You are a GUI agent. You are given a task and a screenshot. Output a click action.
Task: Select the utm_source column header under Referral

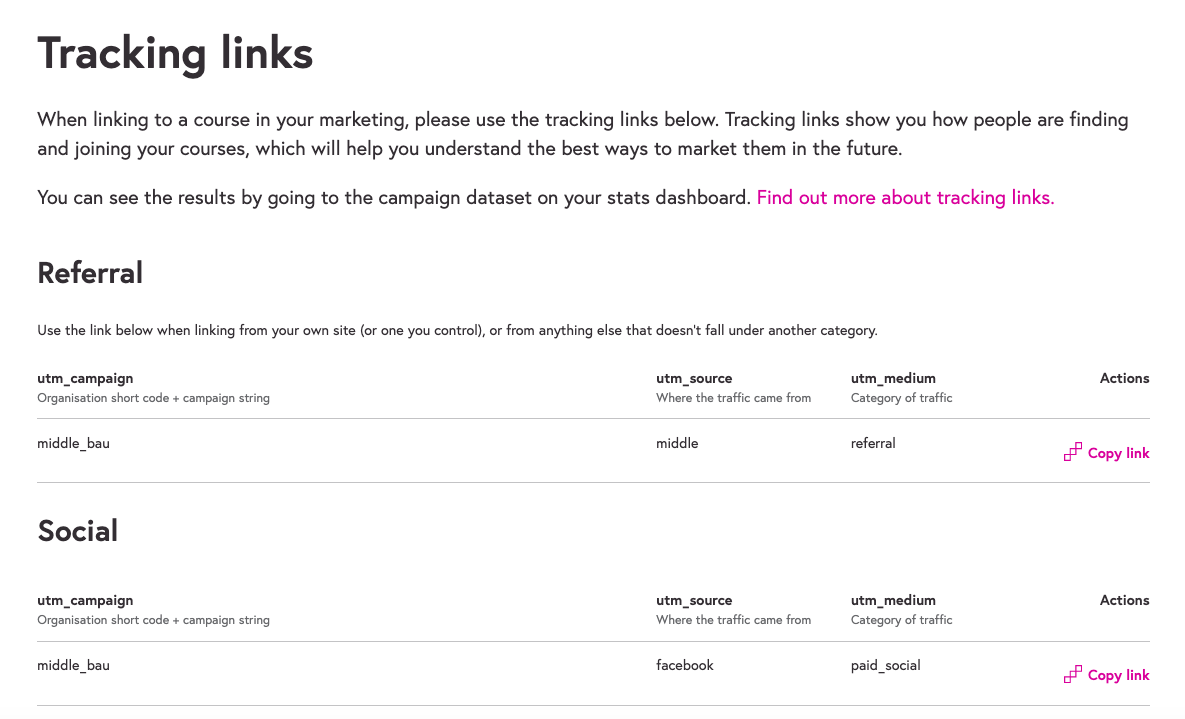[694, 379]
